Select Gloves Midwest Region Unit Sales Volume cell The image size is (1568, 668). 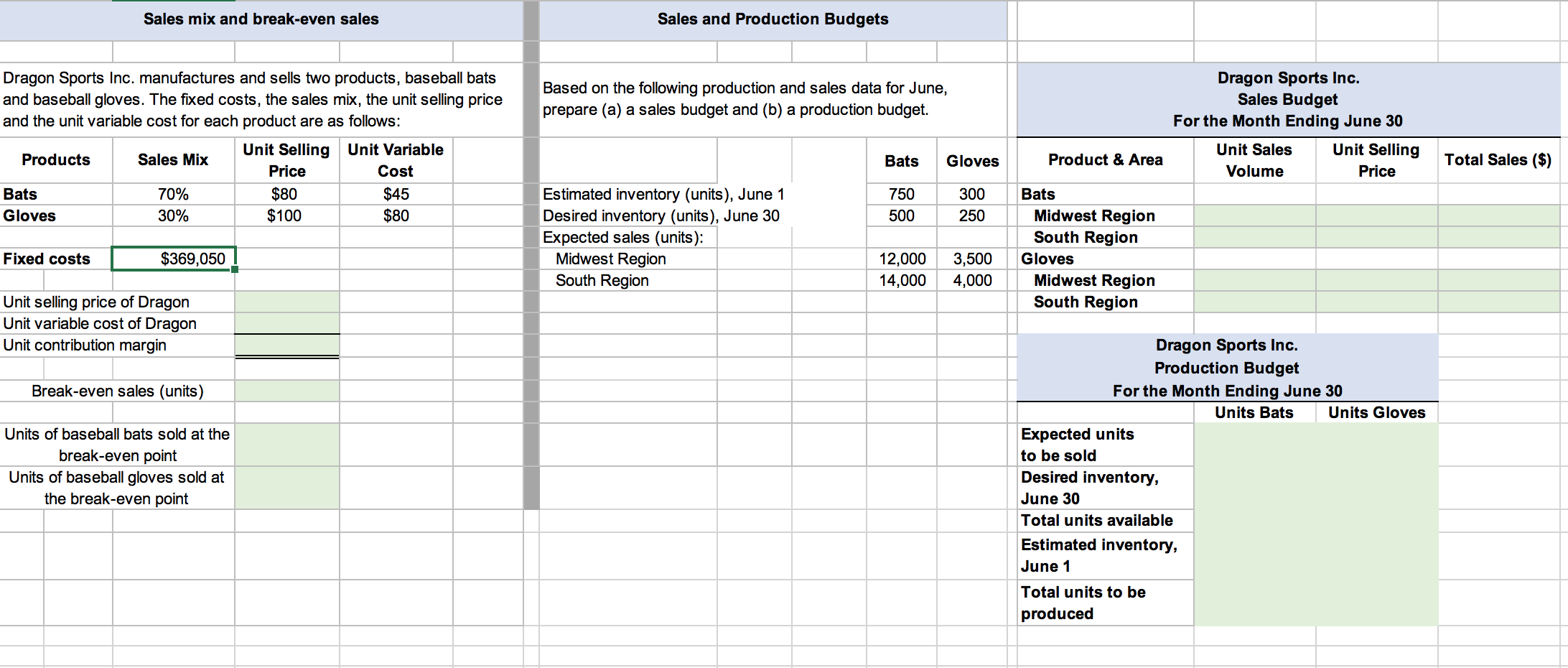[x=1255, y=280]
